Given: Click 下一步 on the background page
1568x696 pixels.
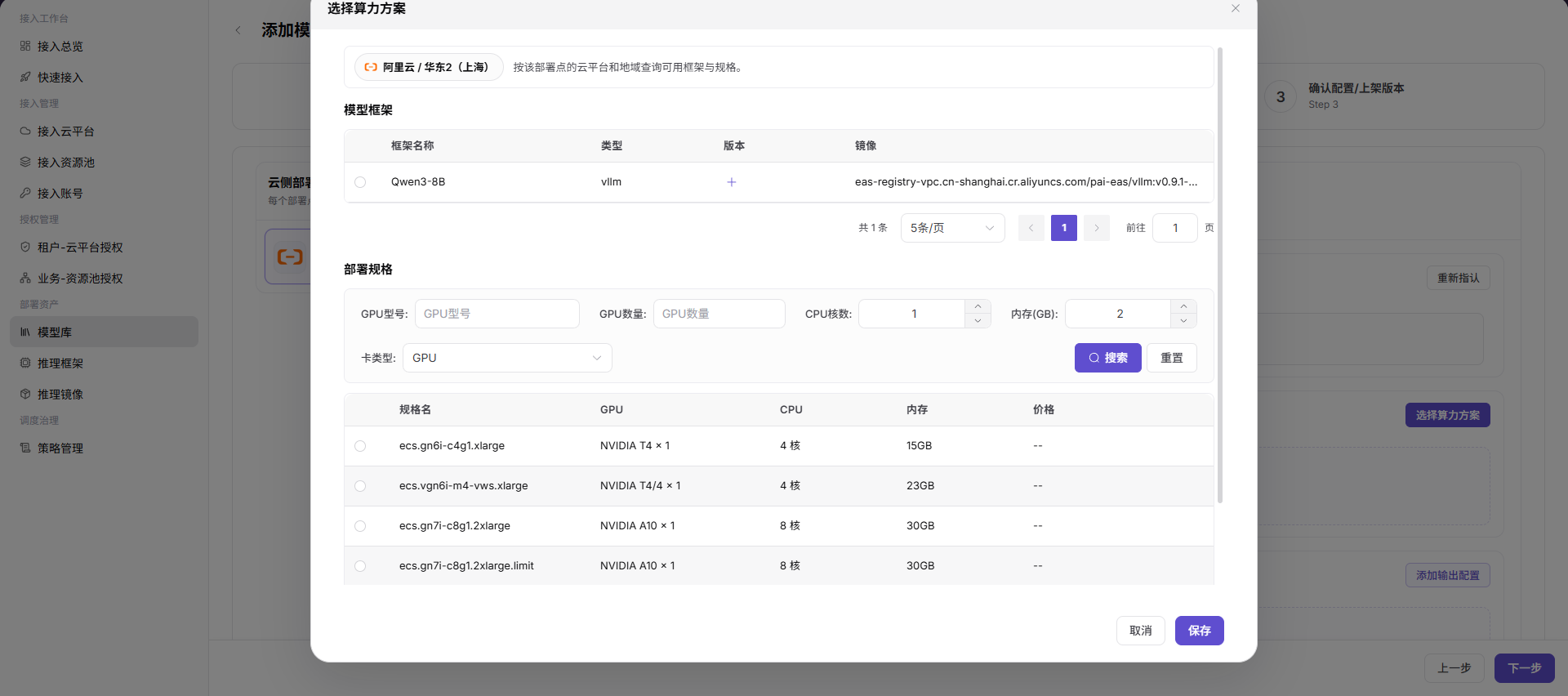Looking at the screenshot, I should click(x=1525, y=668).
